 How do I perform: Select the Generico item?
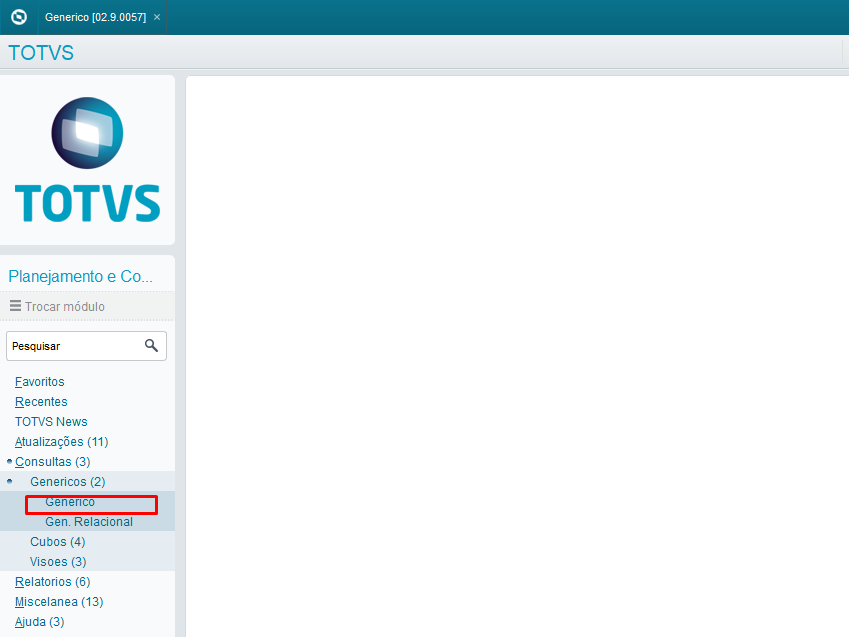pos(70,502)
